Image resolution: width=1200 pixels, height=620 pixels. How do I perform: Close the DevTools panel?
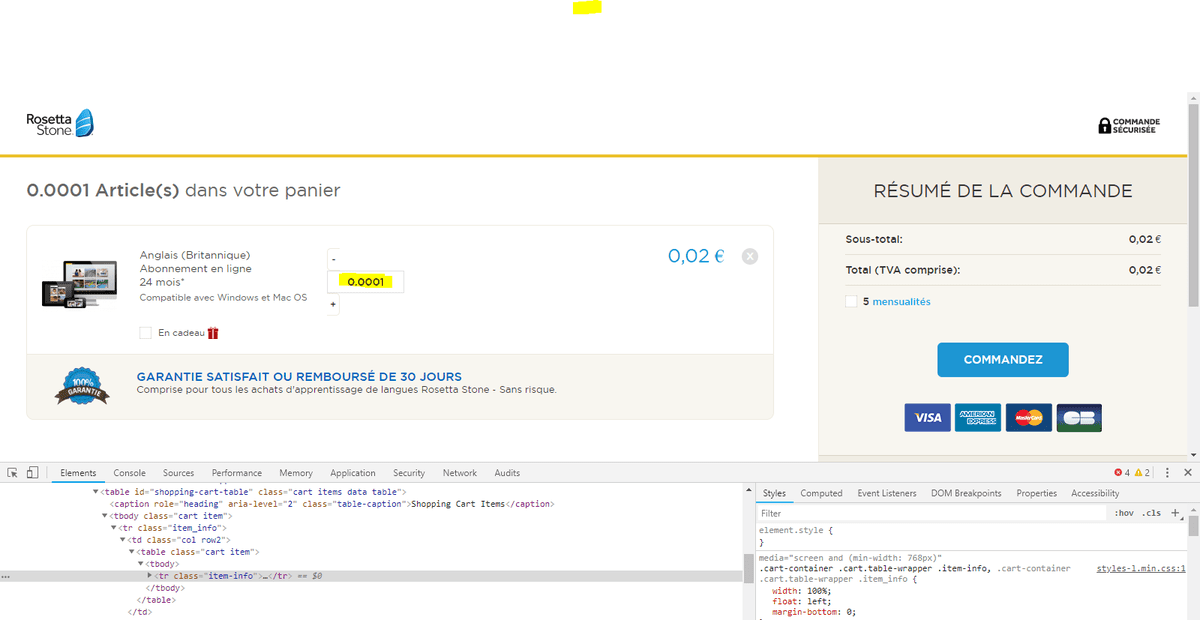1187,472
